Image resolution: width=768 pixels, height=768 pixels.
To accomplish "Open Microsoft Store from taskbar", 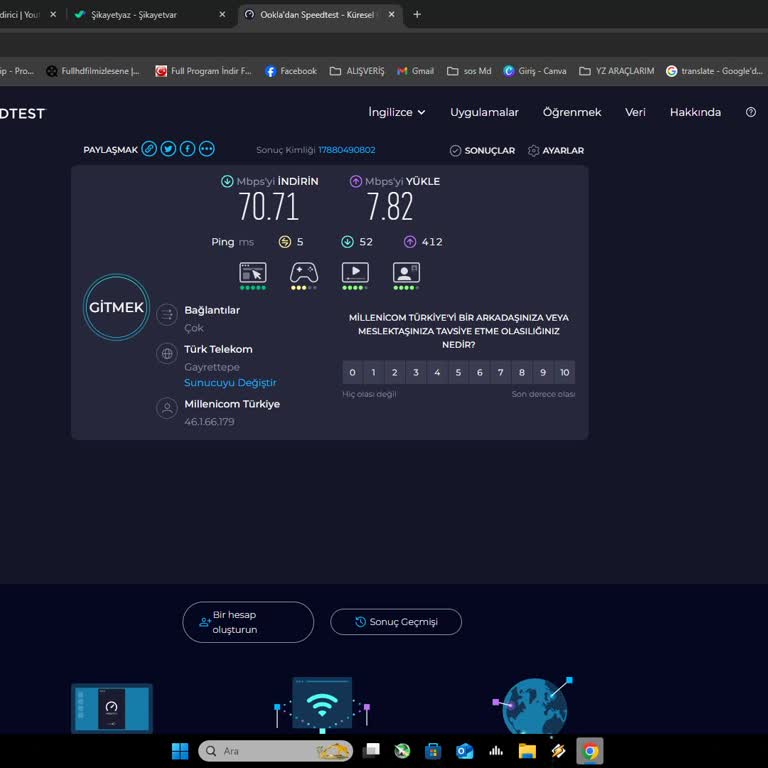I will pyautogui.click(x=433, y=751).
